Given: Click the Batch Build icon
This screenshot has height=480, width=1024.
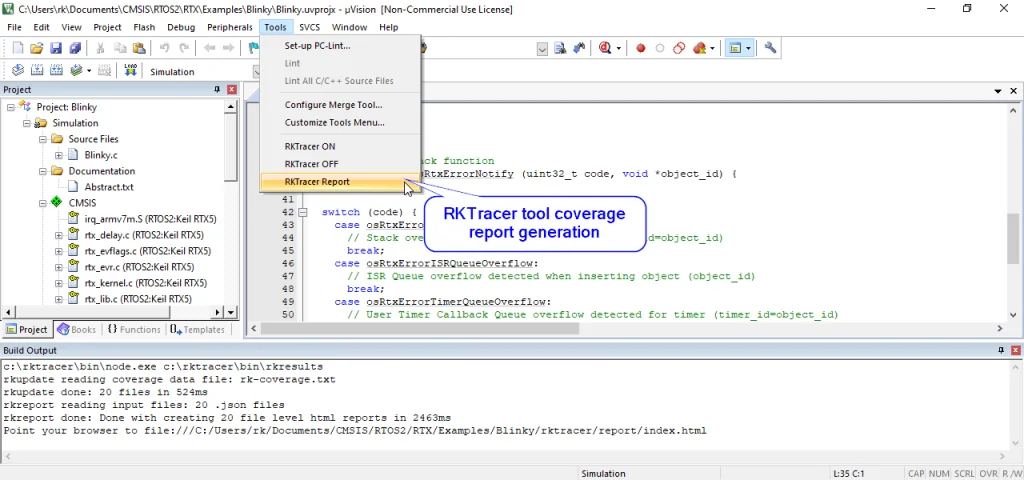Looking at the screenshot, I should pyautogui.click(x=76, y=71).
